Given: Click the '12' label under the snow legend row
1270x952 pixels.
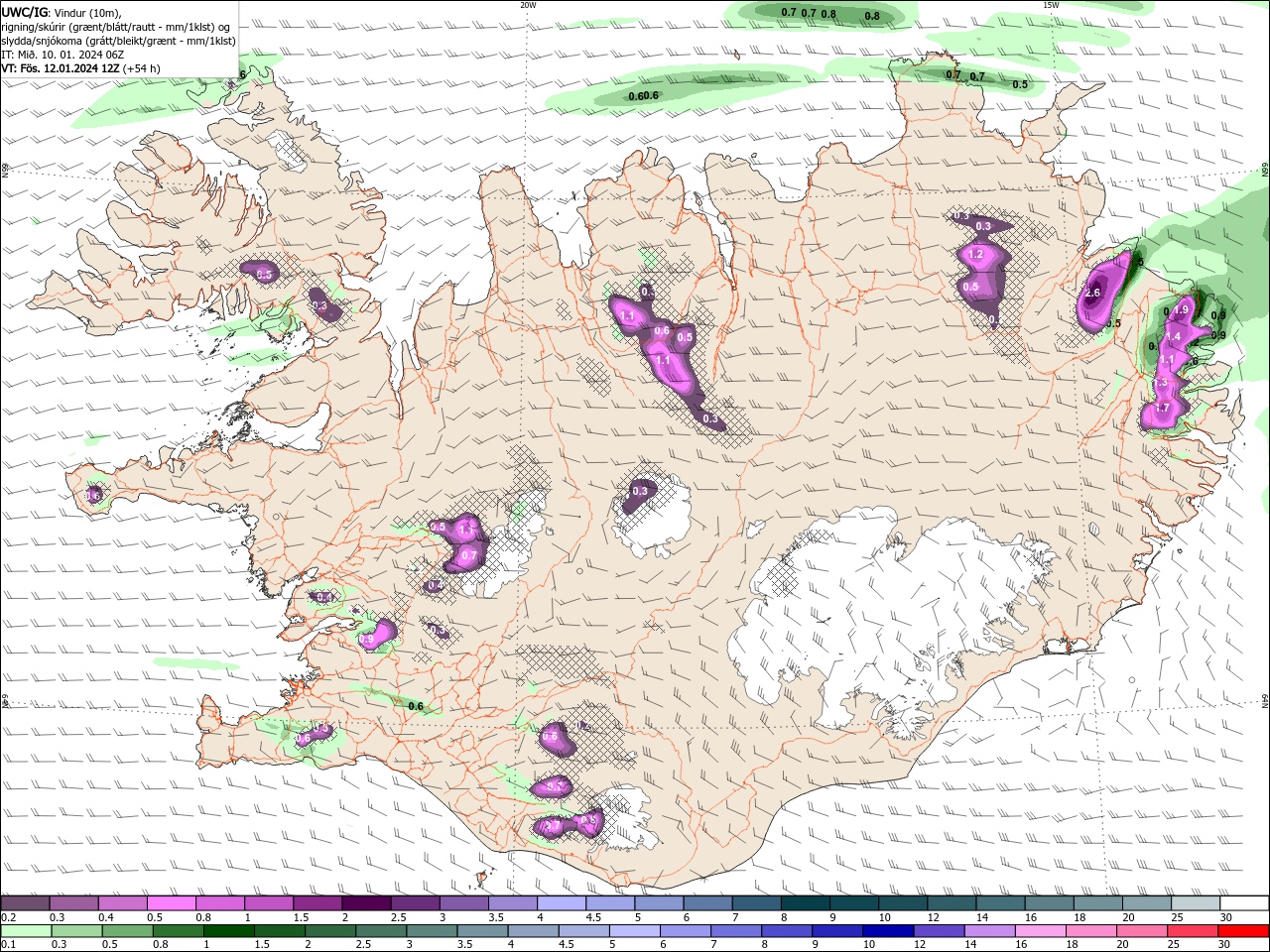Looking at the screenshot, I should click(934, 917).
